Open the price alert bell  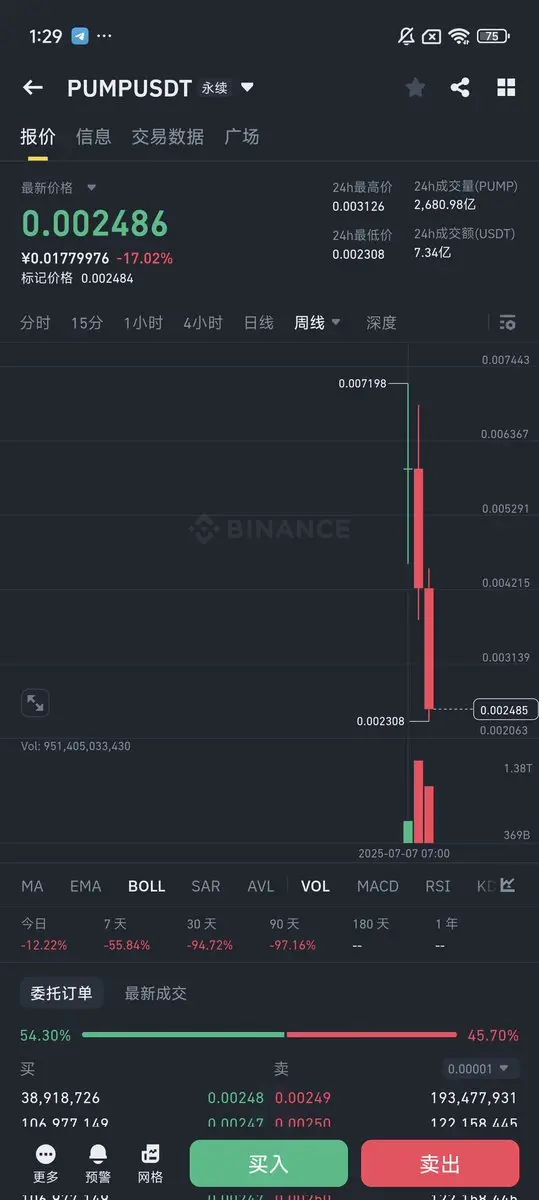[x=98, y=1164]
